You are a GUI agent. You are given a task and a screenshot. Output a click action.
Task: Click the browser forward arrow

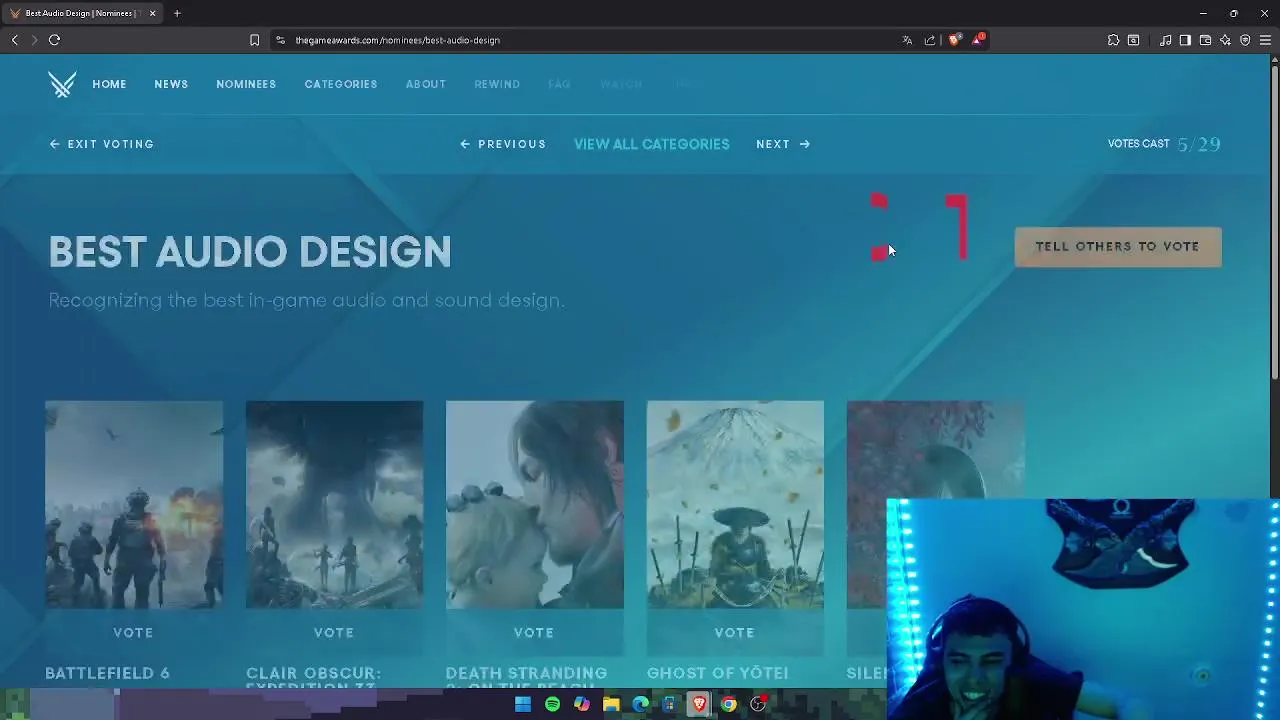click(34, 40)
